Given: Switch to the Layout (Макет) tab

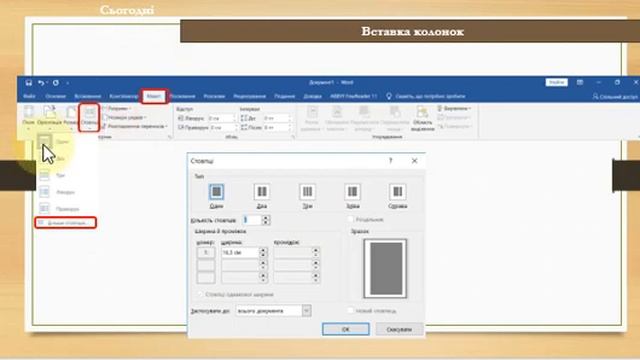Looking at the screenshot, I should pyautogui.click(x=154, y=96).
